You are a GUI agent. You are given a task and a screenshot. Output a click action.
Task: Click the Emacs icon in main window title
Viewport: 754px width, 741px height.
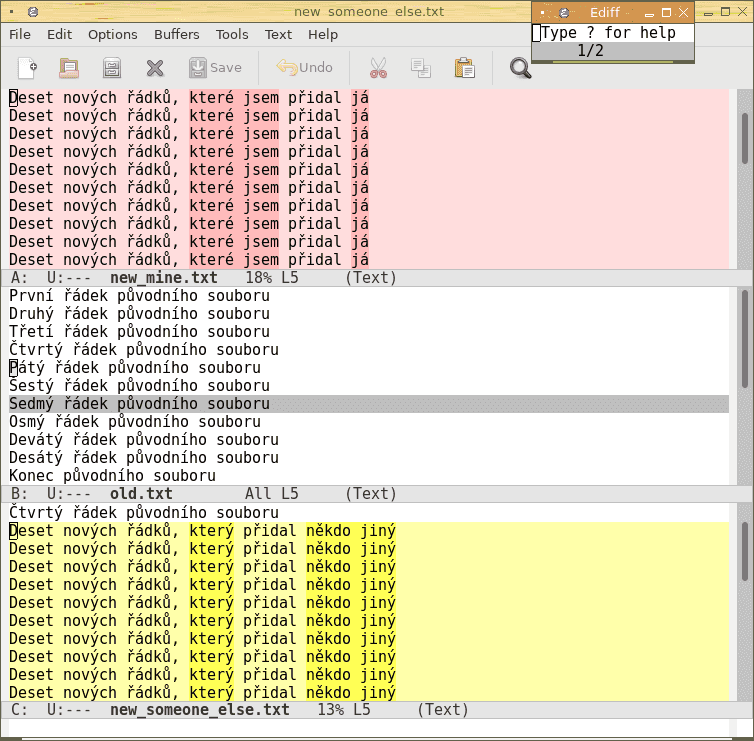[33, 12]
